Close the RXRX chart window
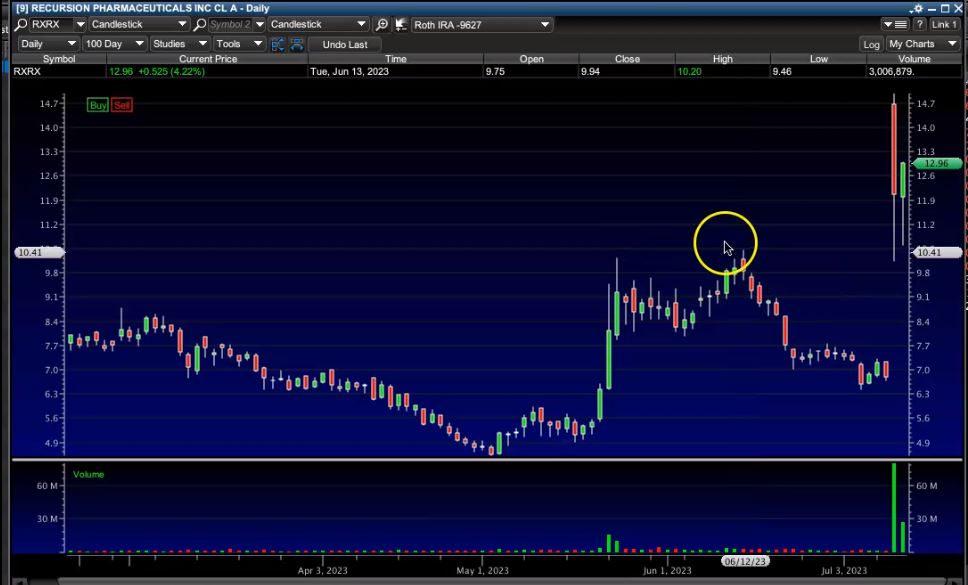This screenshot has width=968, height=585. click(x=958, y=9)
